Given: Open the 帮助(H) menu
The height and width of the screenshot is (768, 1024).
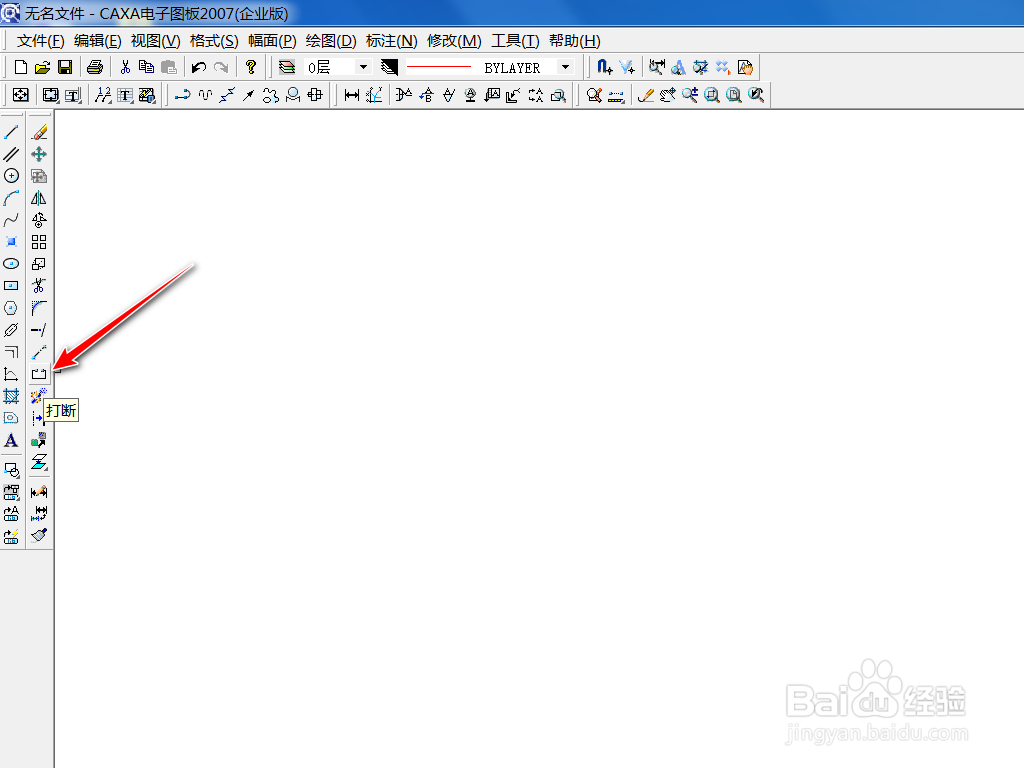Looking at the screenshot, I should point(575,41).
